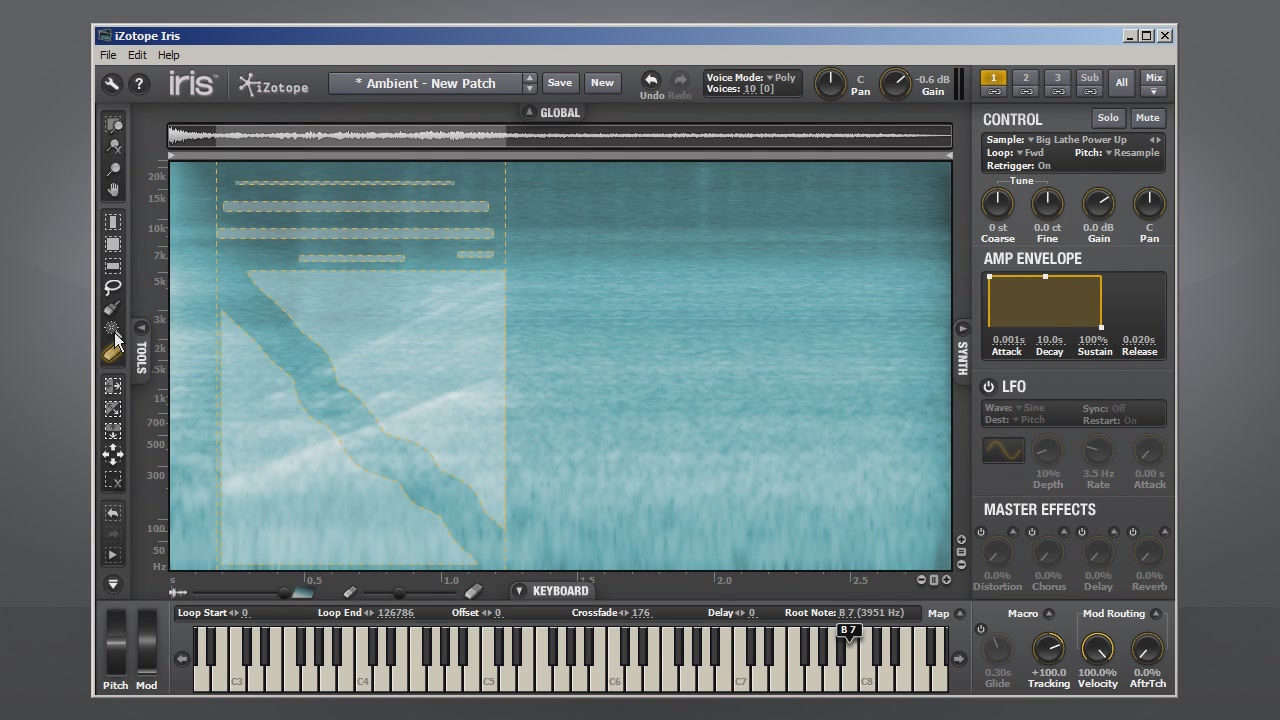Select the zoom selection tool
Screen dimensions: 1280x720
[114, 125]
